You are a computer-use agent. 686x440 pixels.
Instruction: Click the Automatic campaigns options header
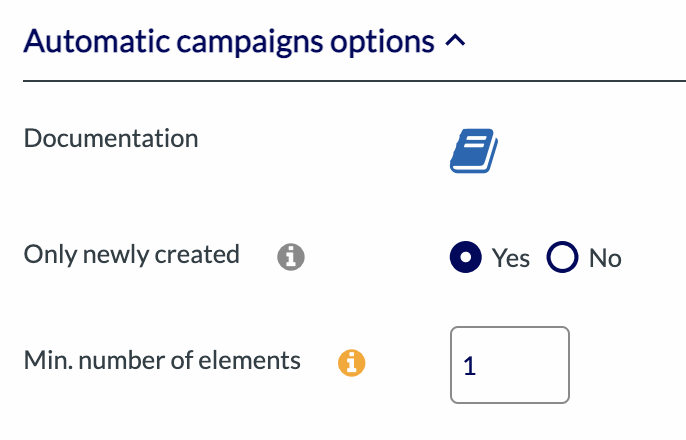click(229, 42)
